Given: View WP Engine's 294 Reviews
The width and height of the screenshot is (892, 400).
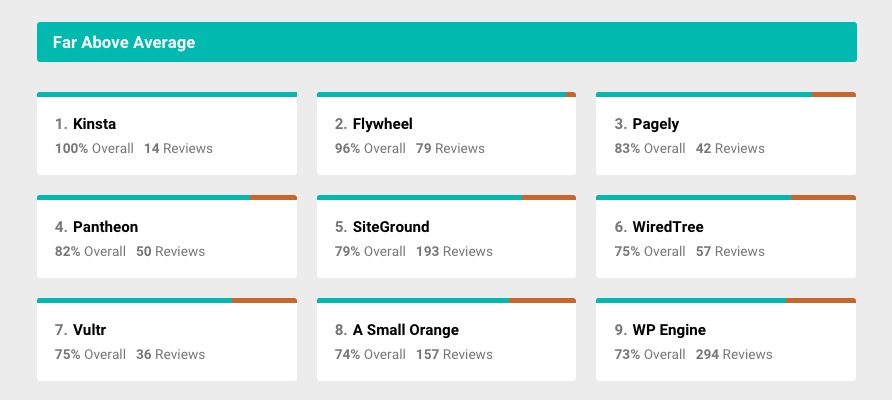Looking at the screenshot, I should 734,354.
